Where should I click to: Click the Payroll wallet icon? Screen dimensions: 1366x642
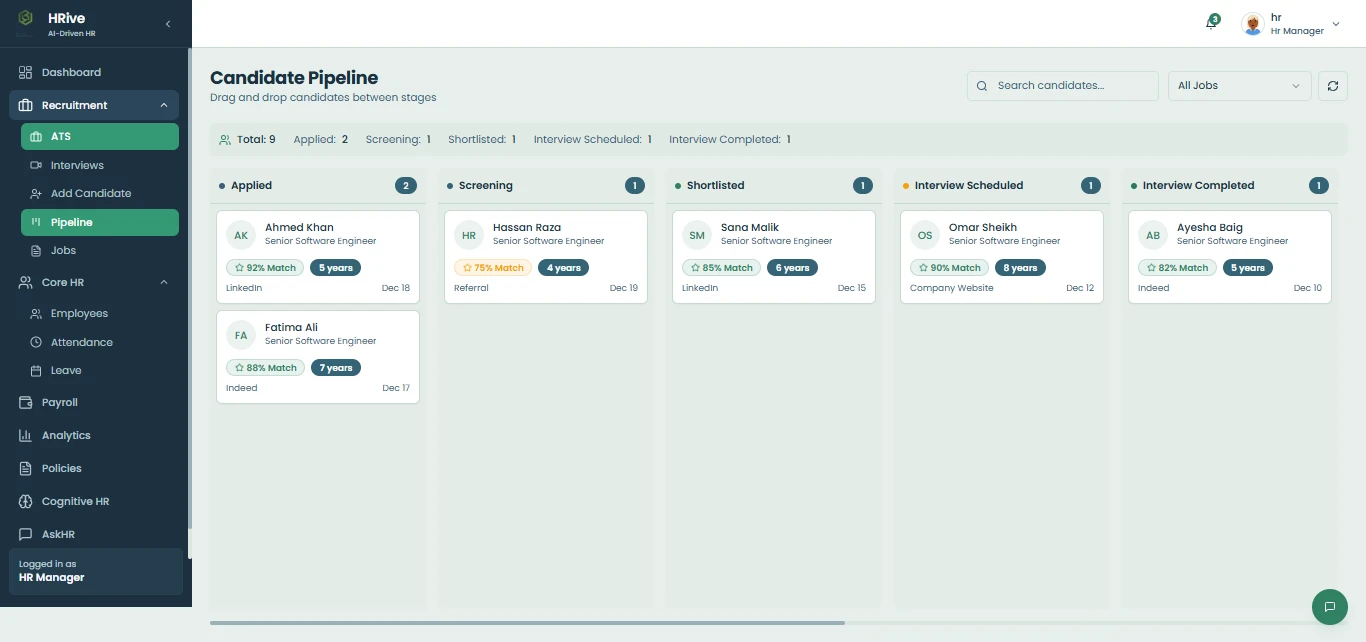tap(26, 402)
